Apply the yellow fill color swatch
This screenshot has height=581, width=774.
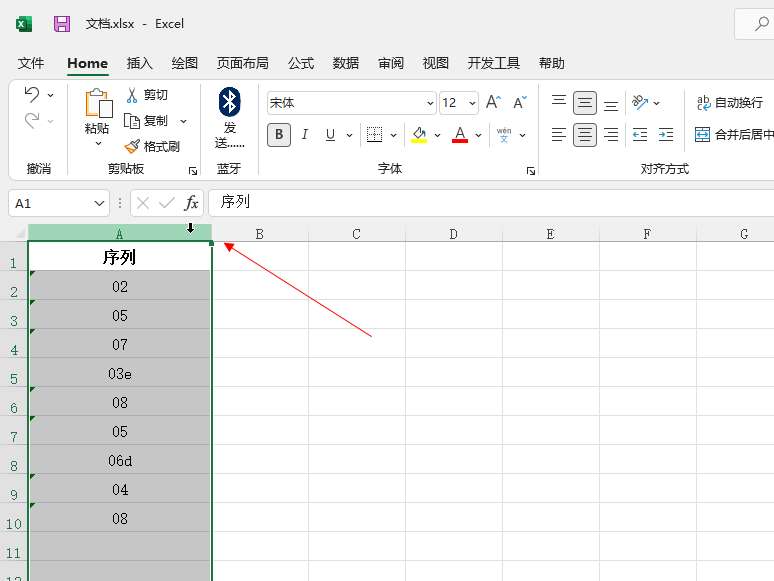419,134
